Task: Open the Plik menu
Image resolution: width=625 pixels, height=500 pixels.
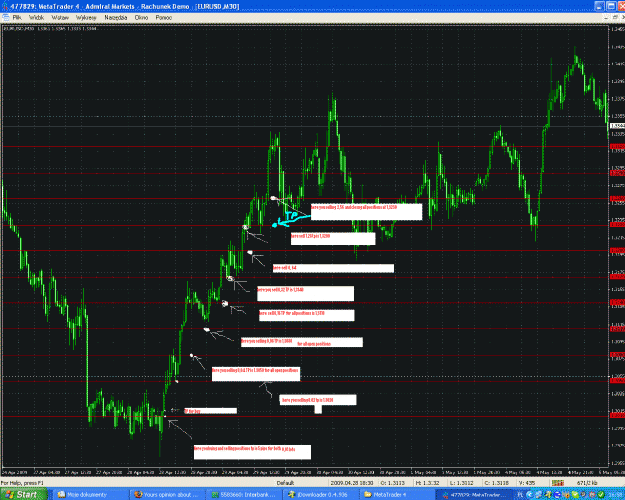Action: [x=17, y=18]
